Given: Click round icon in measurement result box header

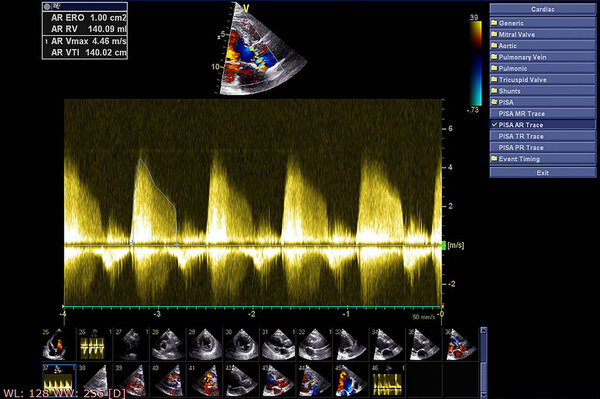Looking at the screenshot, I should 47,7.
